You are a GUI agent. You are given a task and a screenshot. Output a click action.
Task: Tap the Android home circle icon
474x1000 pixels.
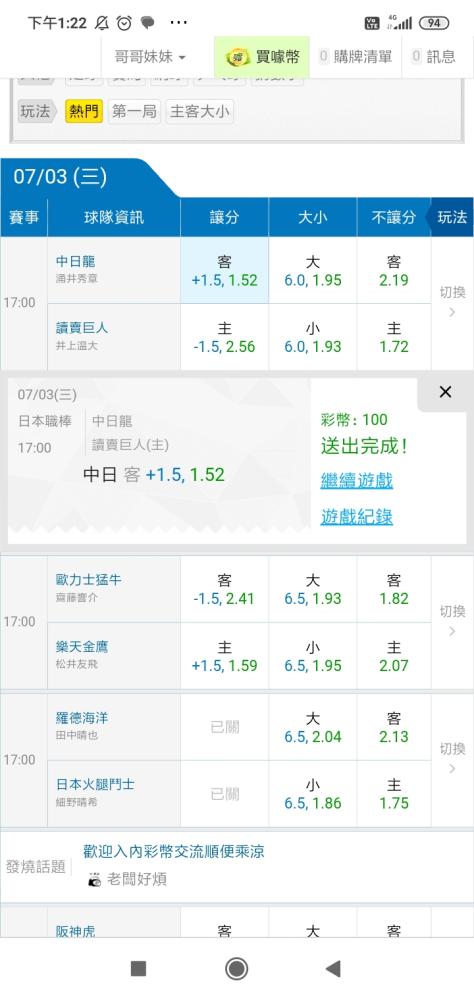pyautogui.click(x=237, y=969)
